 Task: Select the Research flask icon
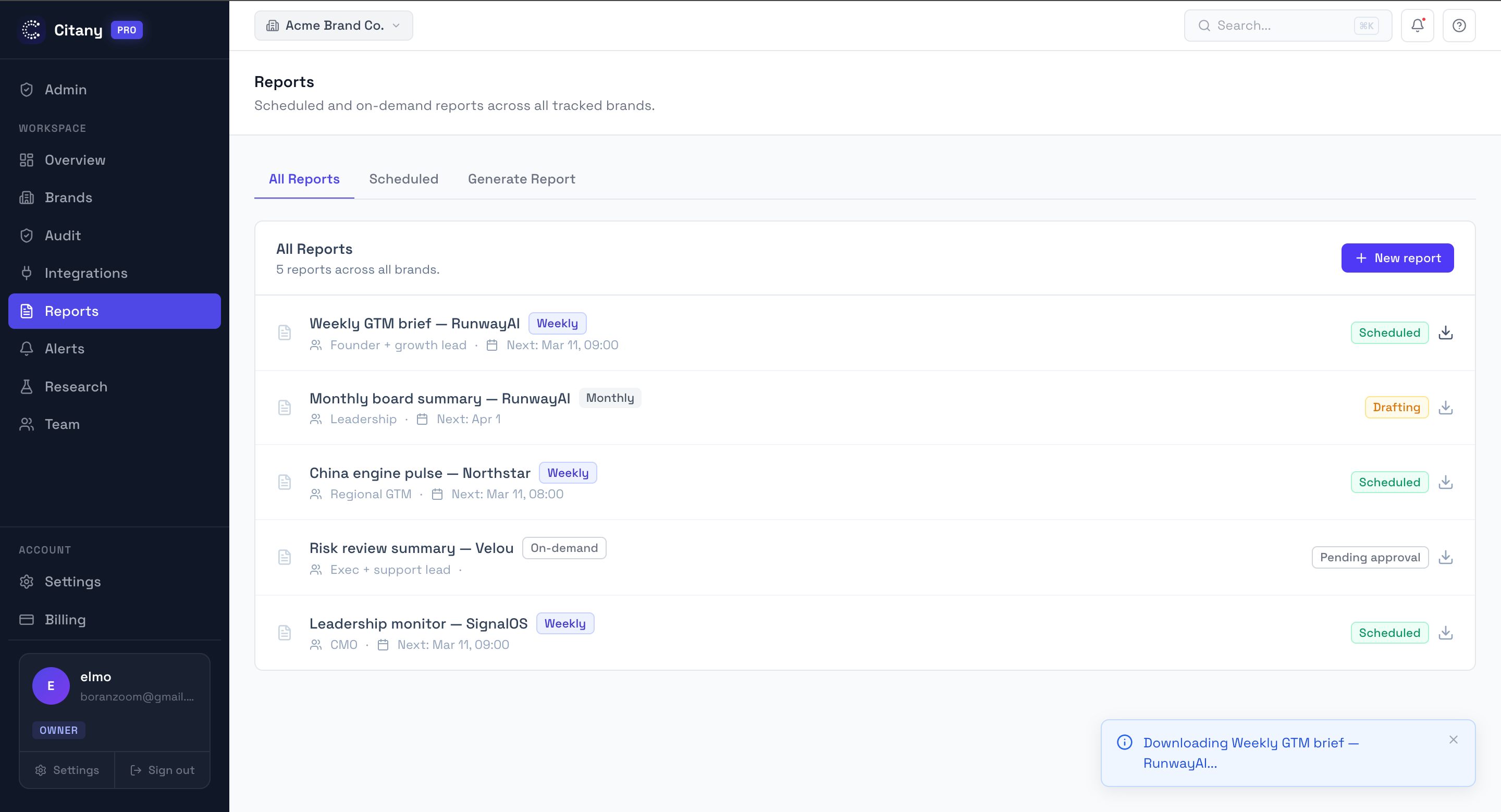(27, 386)
